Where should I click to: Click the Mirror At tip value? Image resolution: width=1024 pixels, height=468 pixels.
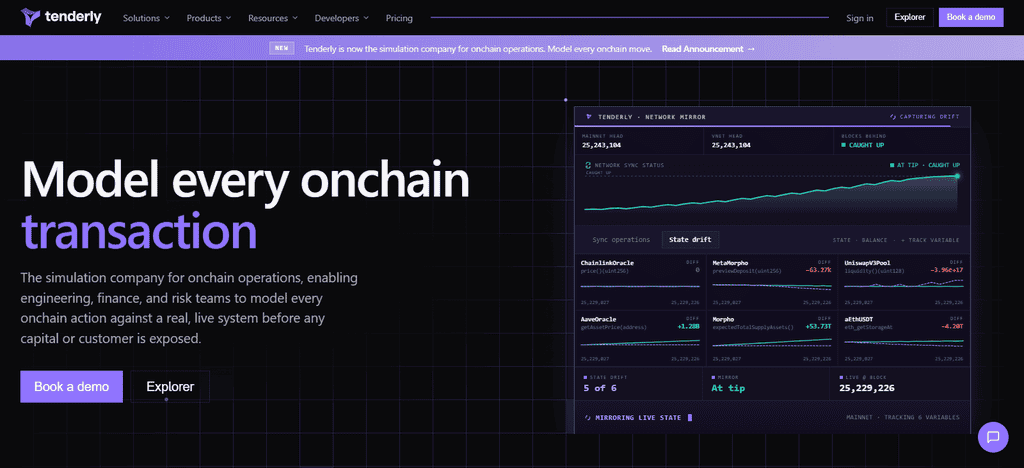click(728, 388)
